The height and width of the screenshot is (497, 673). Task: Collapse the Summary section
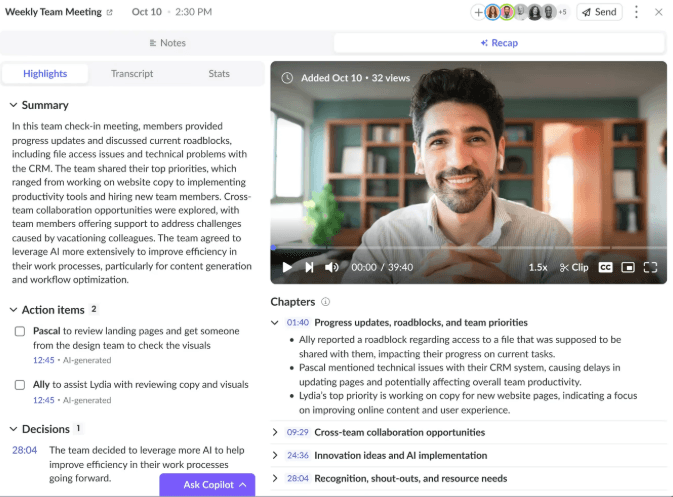pos(13,105)
